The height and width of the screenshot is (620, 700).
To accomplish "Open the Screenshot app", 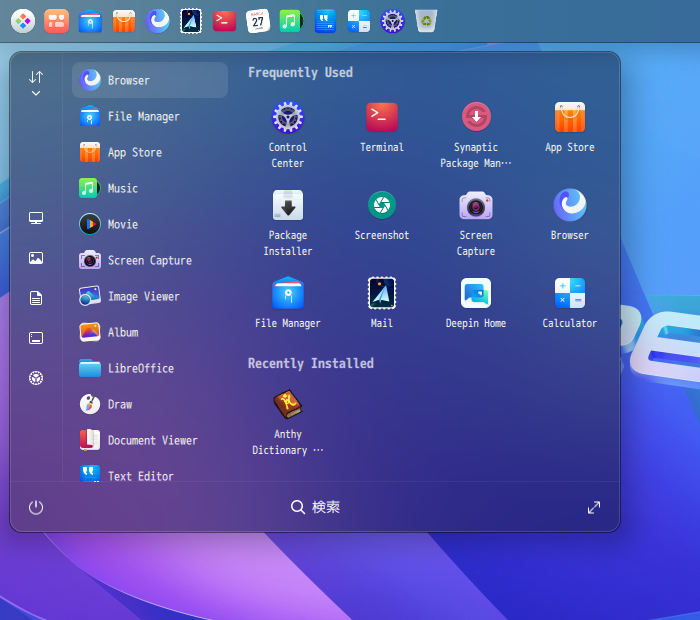I will (x=381, y=206).
